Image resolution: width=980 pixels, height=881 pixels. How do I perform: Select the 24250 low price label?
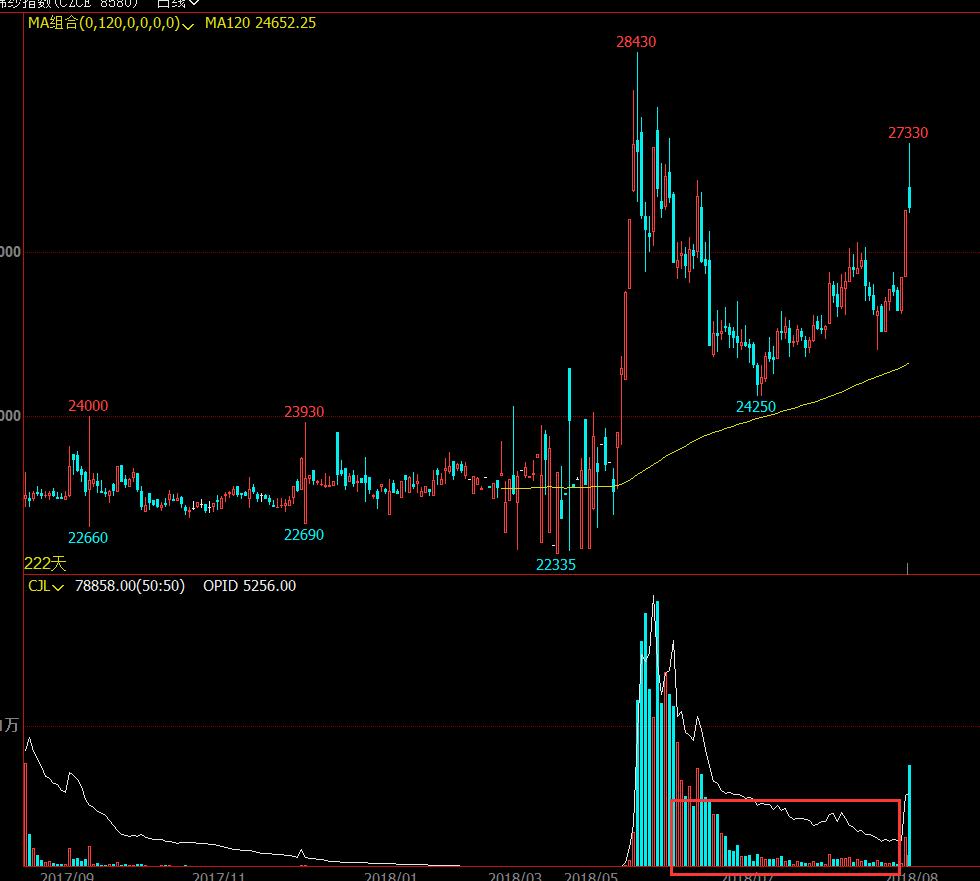point(756,407)
